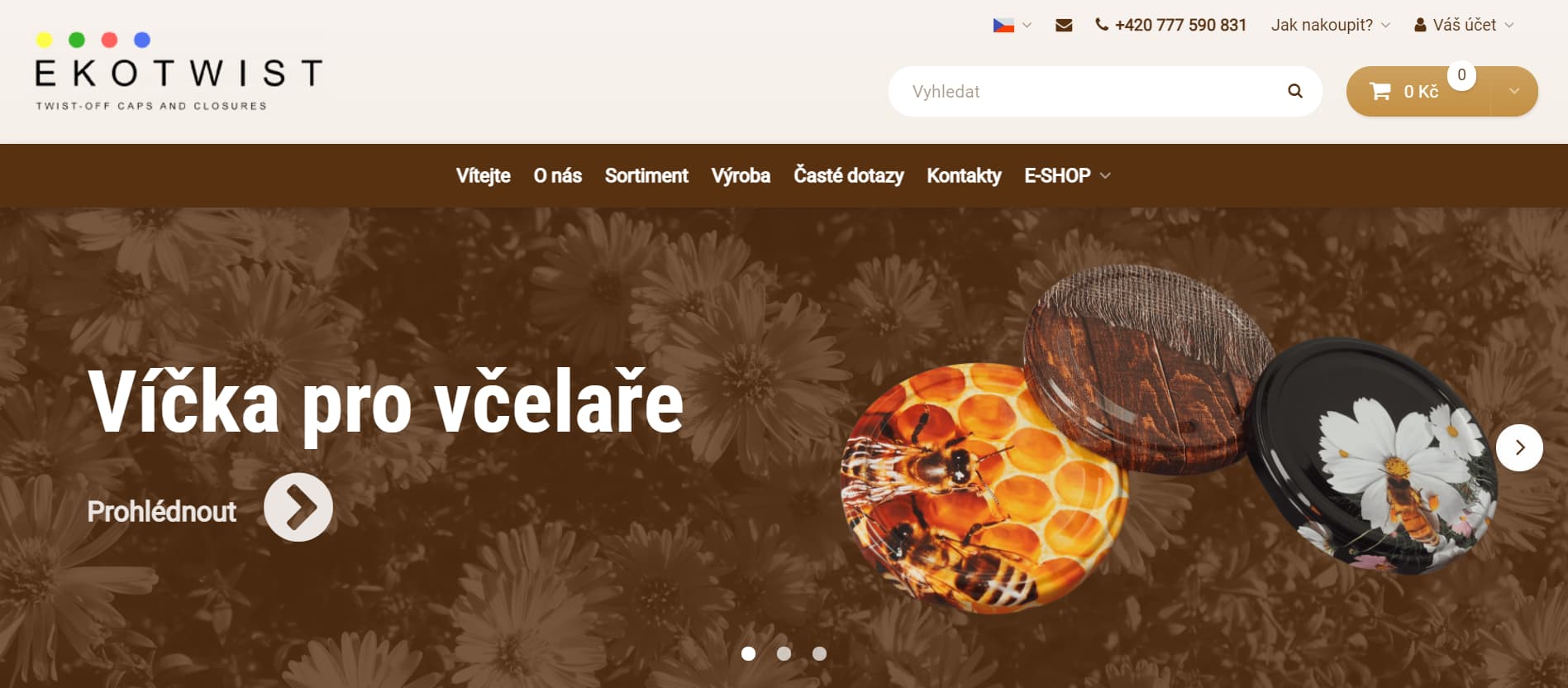Viewport: 1568px width, 688px height.
Task: Open the Sortiment menu item
Action: tap(646, 175)
